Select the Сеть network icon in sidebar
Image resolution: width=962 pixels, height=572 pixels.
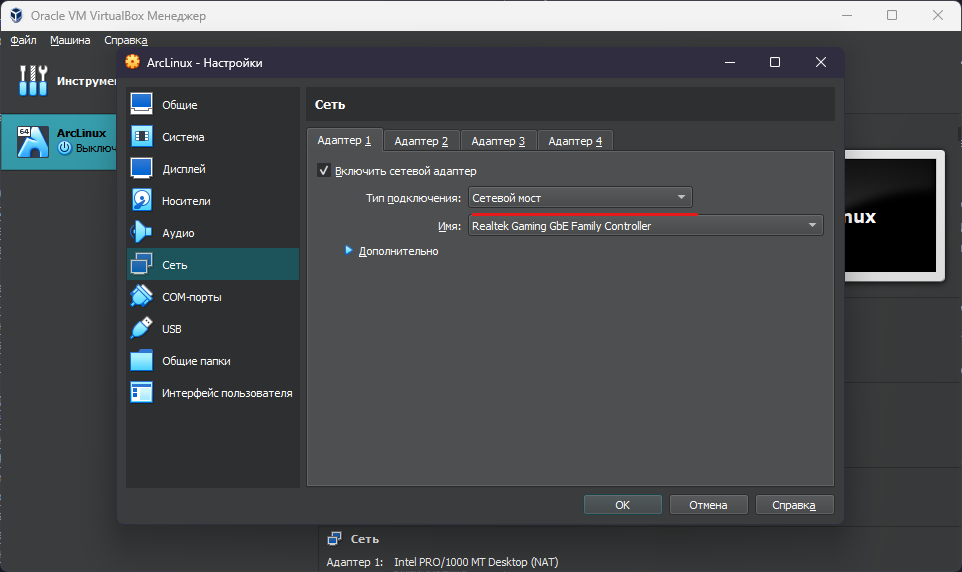point(141,264)
